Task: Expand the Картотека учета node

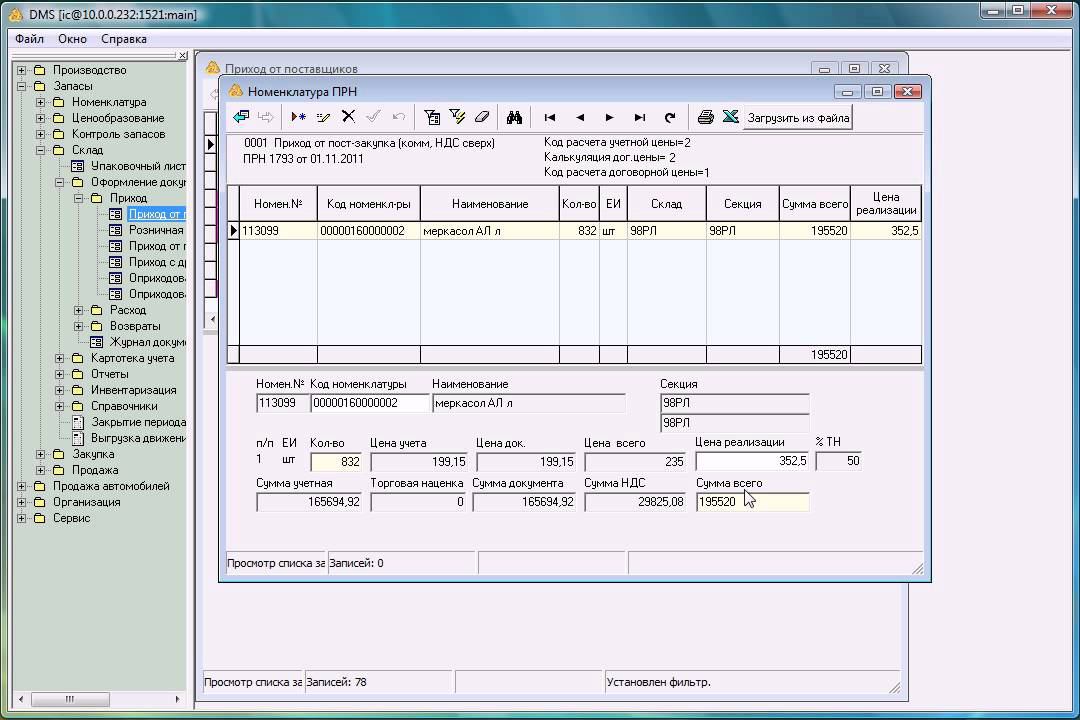Action: 60,358
